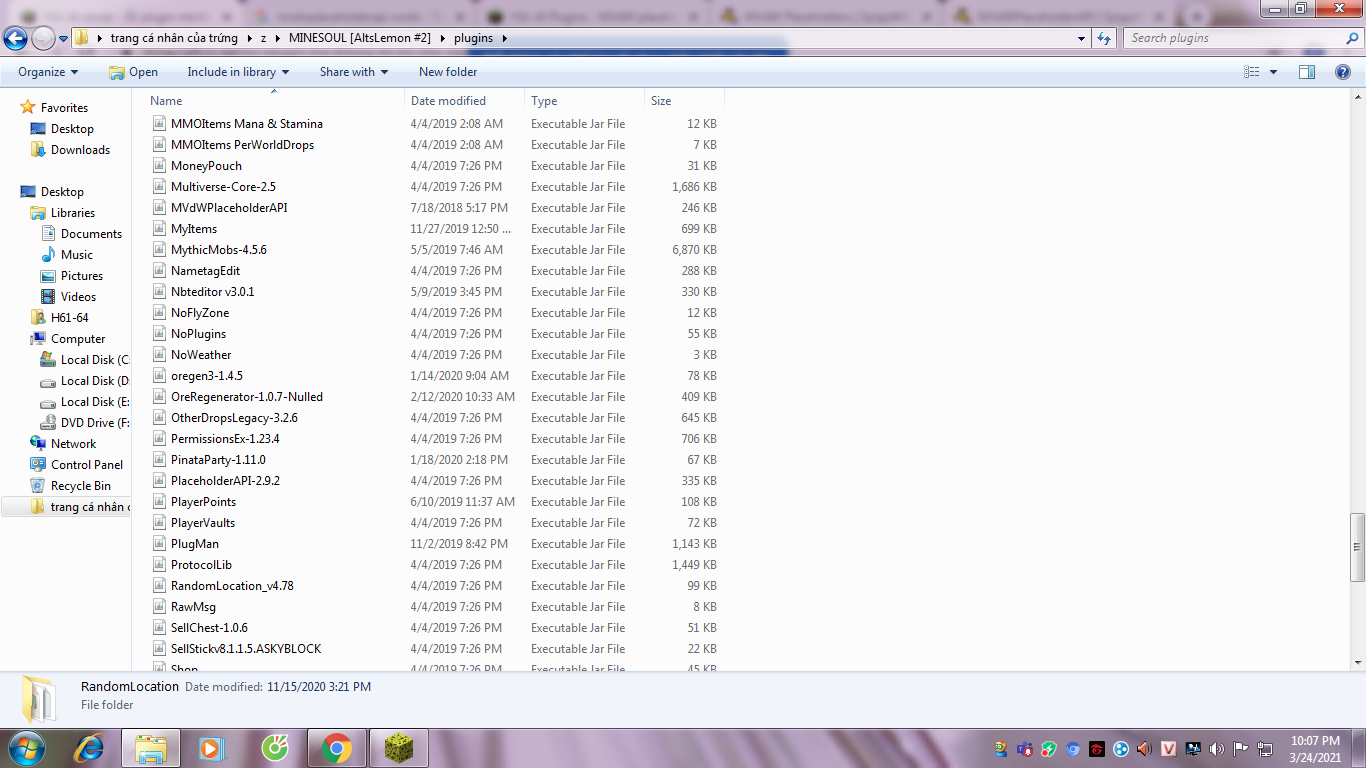Click the RandomLocation folder thumbnail in details pane
The width and height of the screenshot is (1366, 768).
(x=39, y=699)
